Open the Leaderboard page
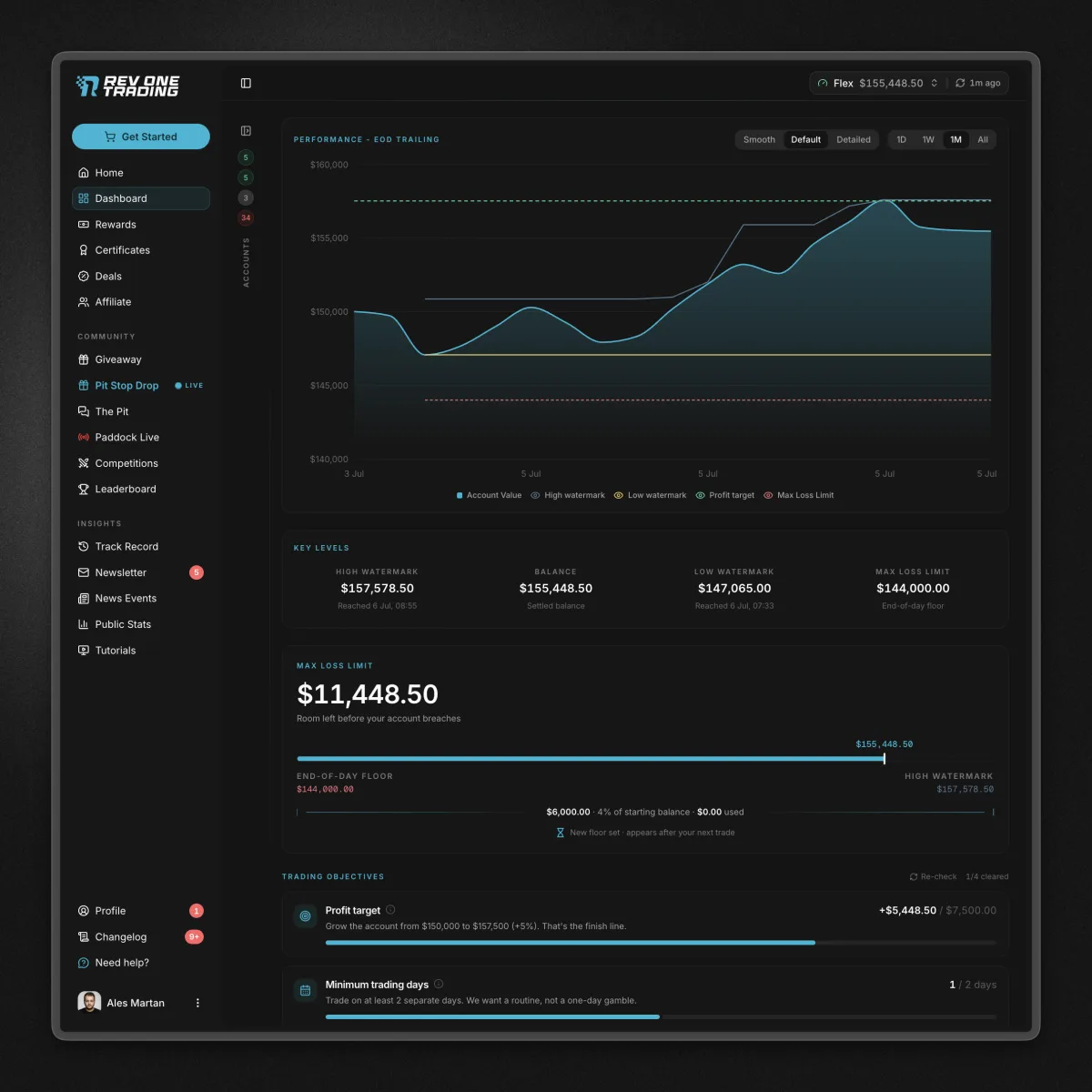This screenshot has height=1092, width=1092. [x=141, y=490]
